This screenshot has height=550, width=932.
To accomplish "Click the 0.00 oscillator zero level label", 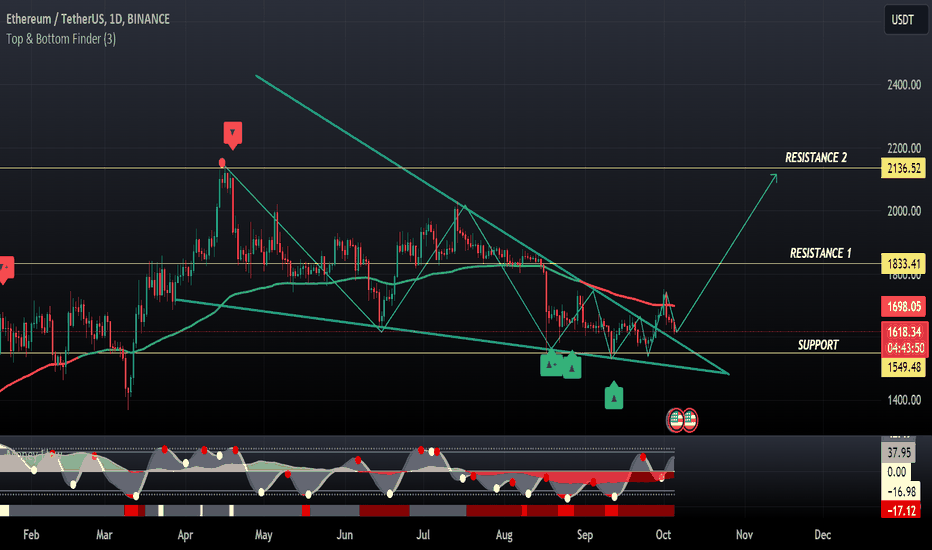I will (x=896, y=473).
